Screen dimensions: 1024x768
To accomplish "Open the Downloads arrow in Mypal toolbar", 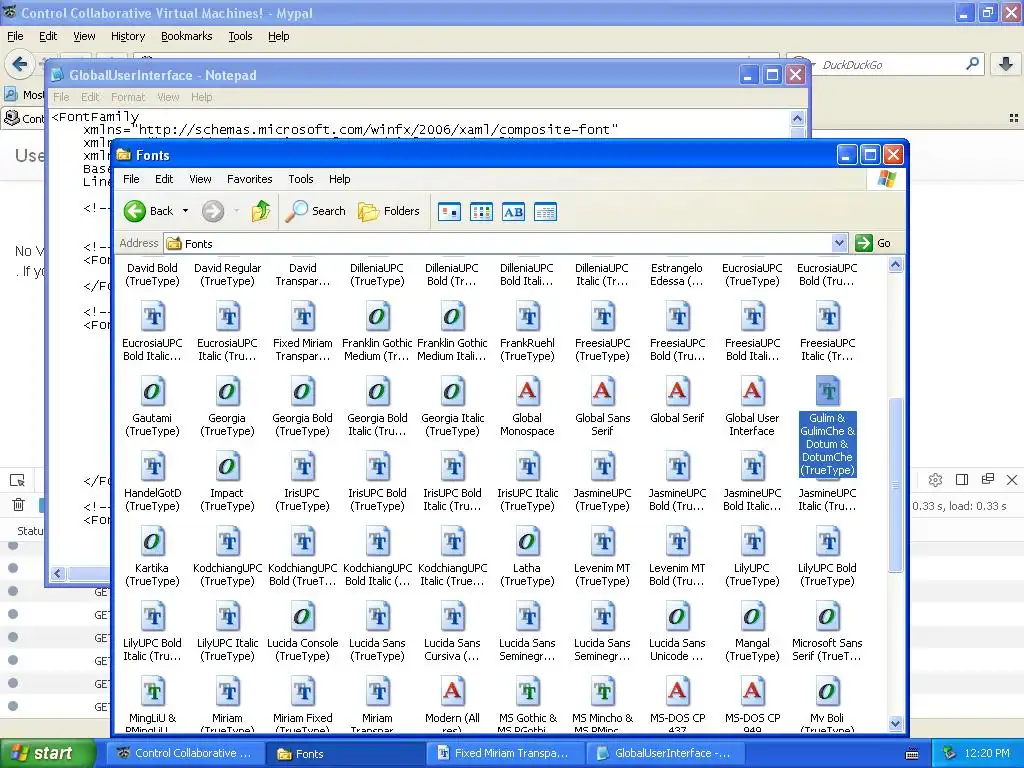I will [1006, 64].
